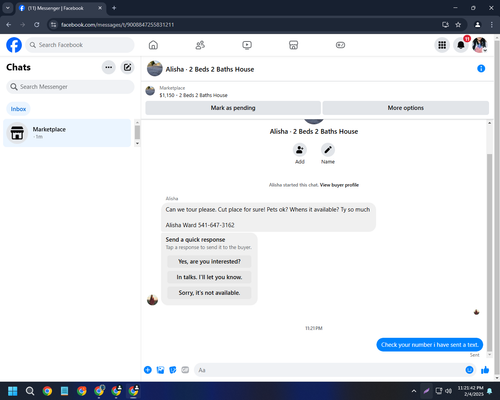Screen dimensions: 500x400
Task: Open Windows taskbar search
Action: [30, 391]
